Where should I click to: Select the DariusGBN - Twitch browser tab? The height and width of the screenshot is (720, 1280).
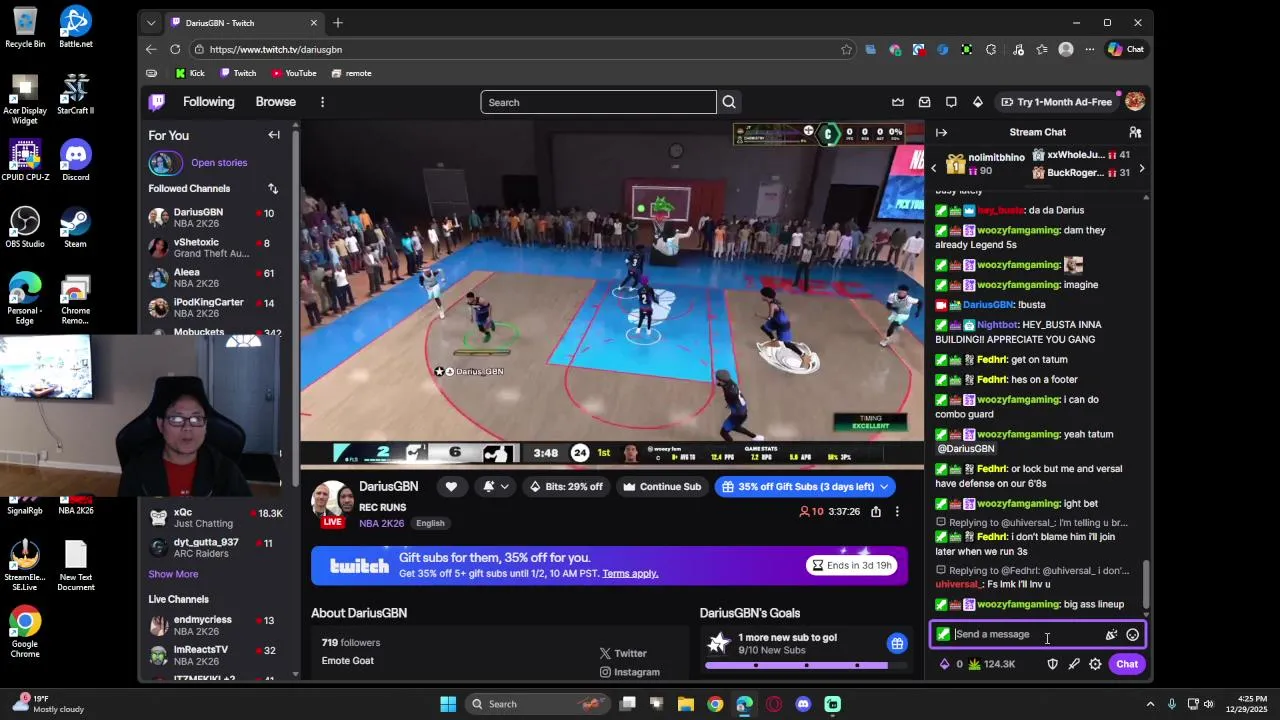click(244, 23)
